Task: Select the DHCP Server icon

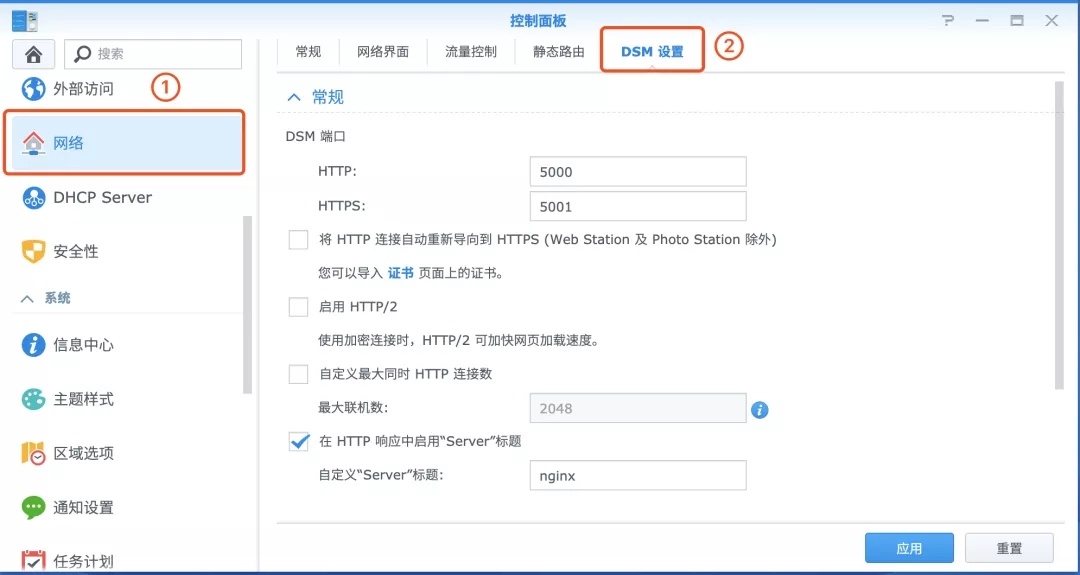Action: 34,198
